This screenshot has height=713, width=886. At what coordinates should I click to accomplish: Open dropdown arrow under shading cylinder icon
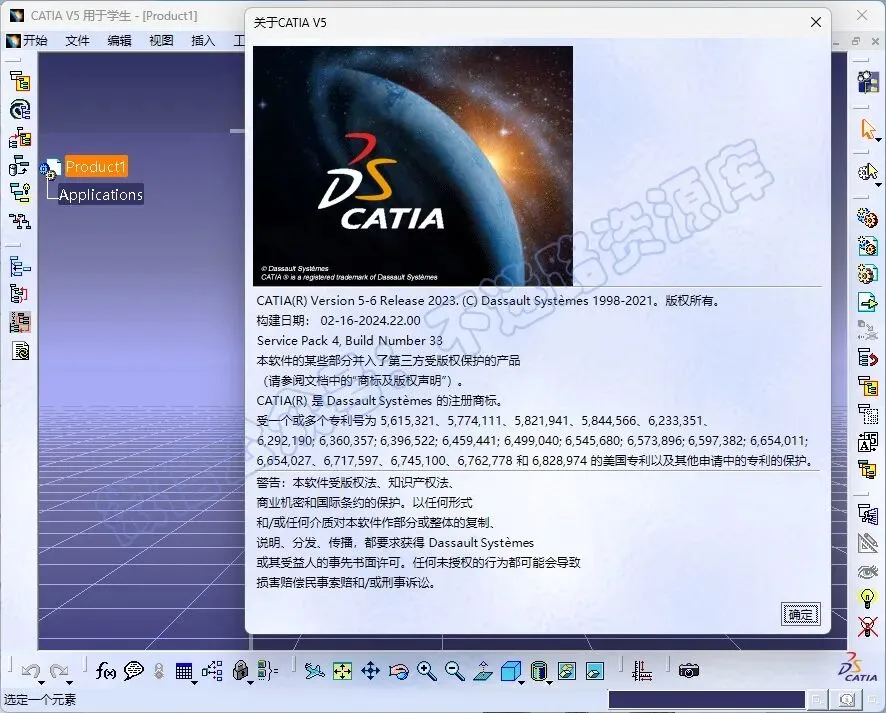pos(549,683)
